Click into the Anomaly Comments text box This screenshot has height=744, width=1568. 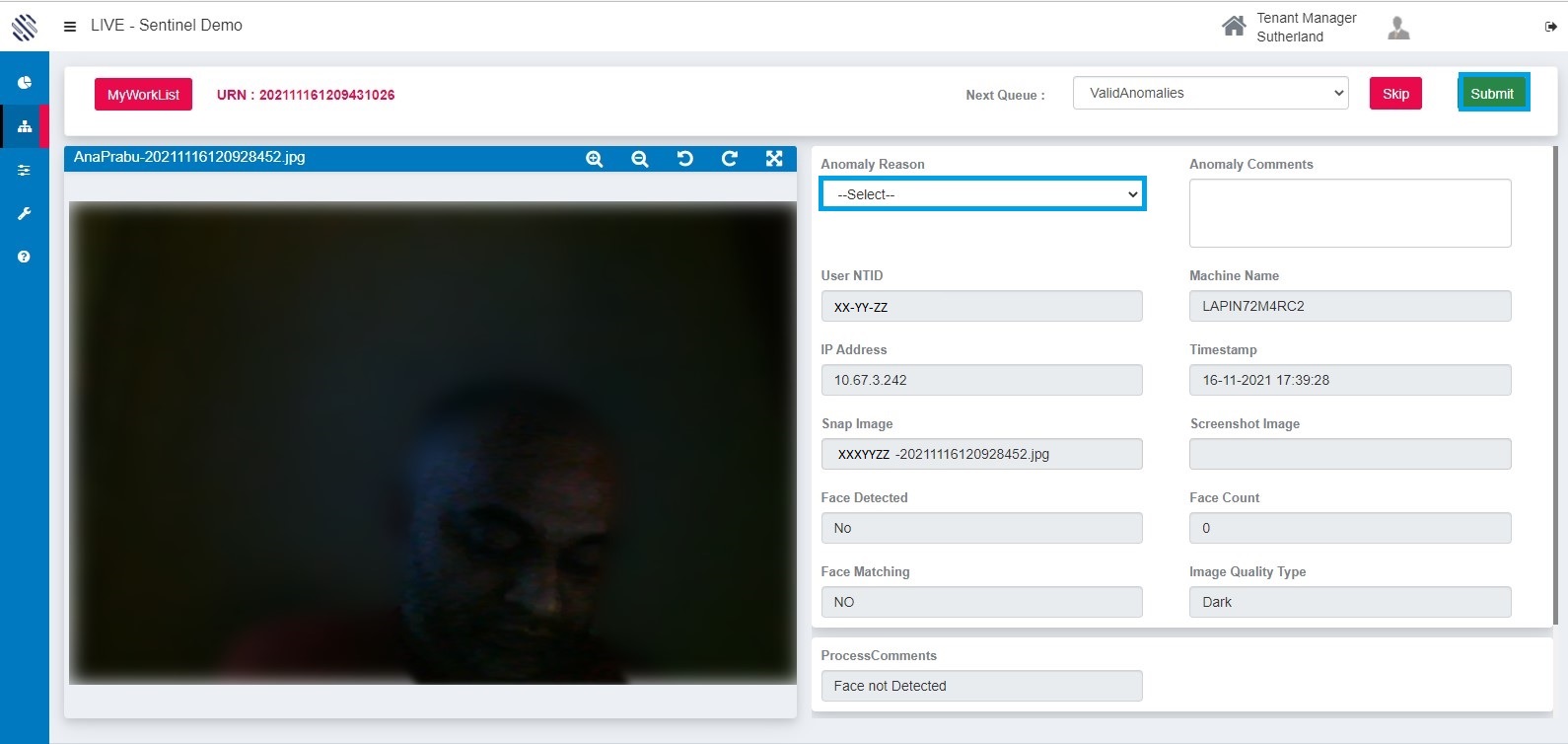1349,213
